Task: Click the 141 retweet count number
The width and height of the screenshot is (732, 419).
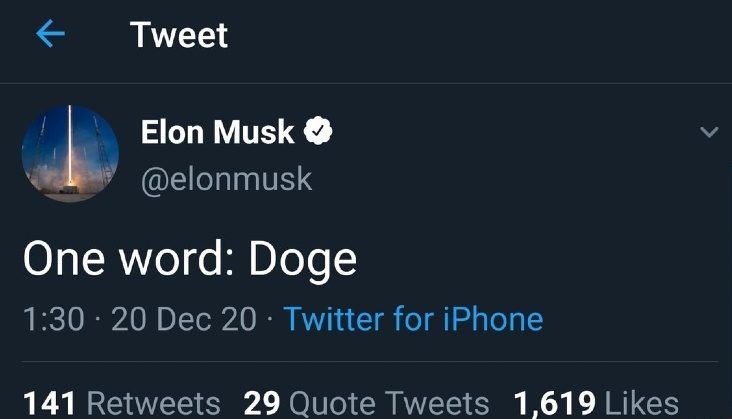Action: point(50,403)
